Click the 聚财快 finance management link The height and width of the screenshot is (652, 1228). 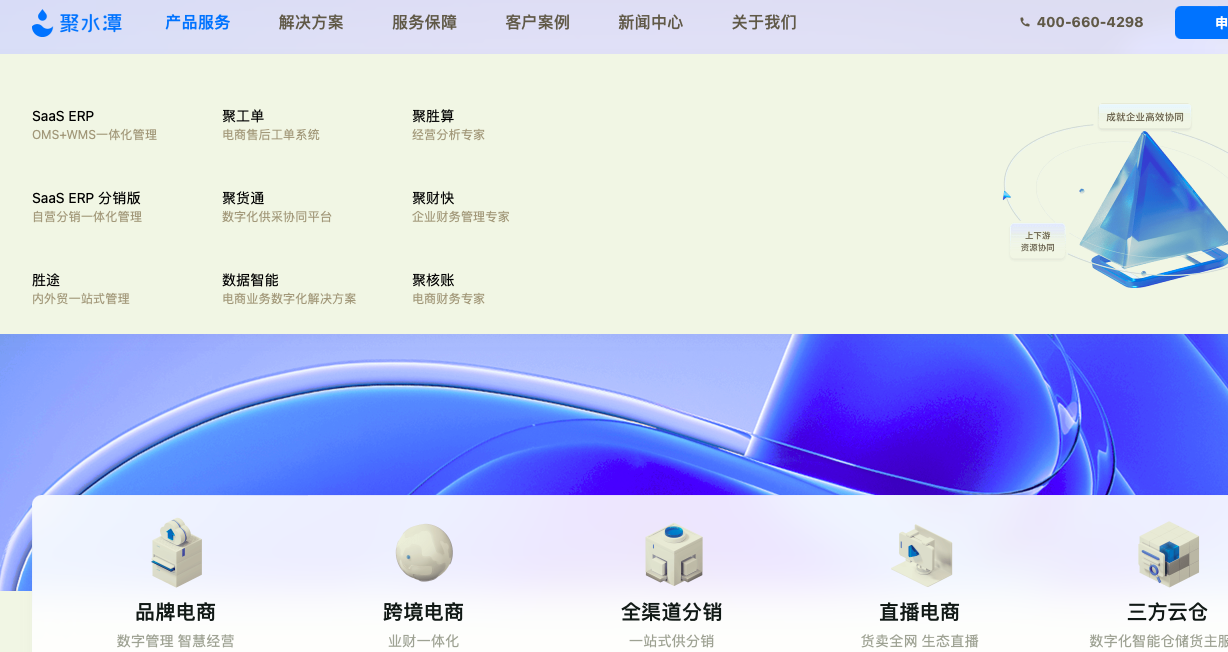pyautogui.click(x=433, y=198)
